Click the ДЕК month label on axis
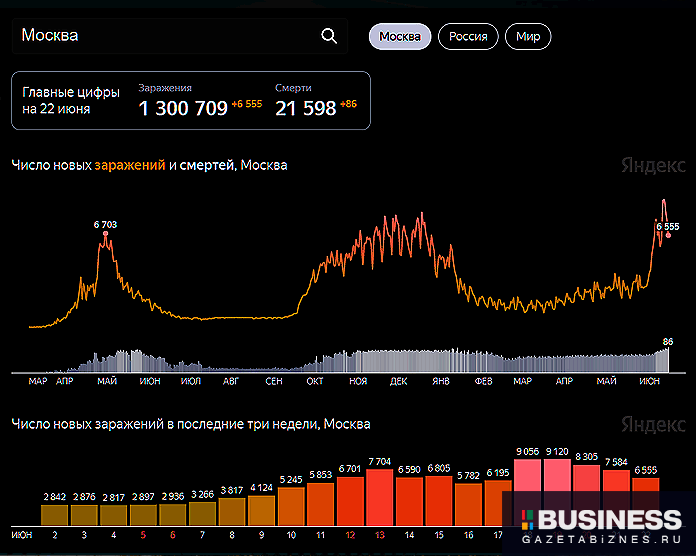The width and height of the screenshot is (696, 556). [398, 381]
